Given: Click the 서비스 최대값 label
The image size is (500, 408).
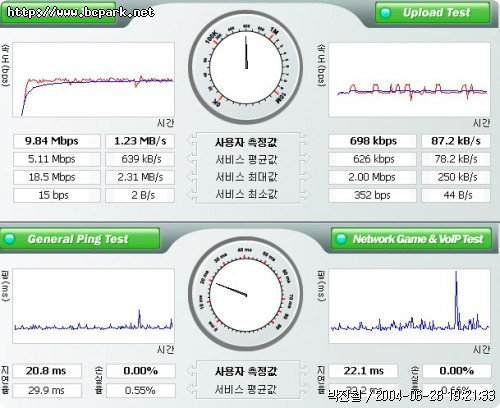Looking at the screenshot, I should 246,177.
